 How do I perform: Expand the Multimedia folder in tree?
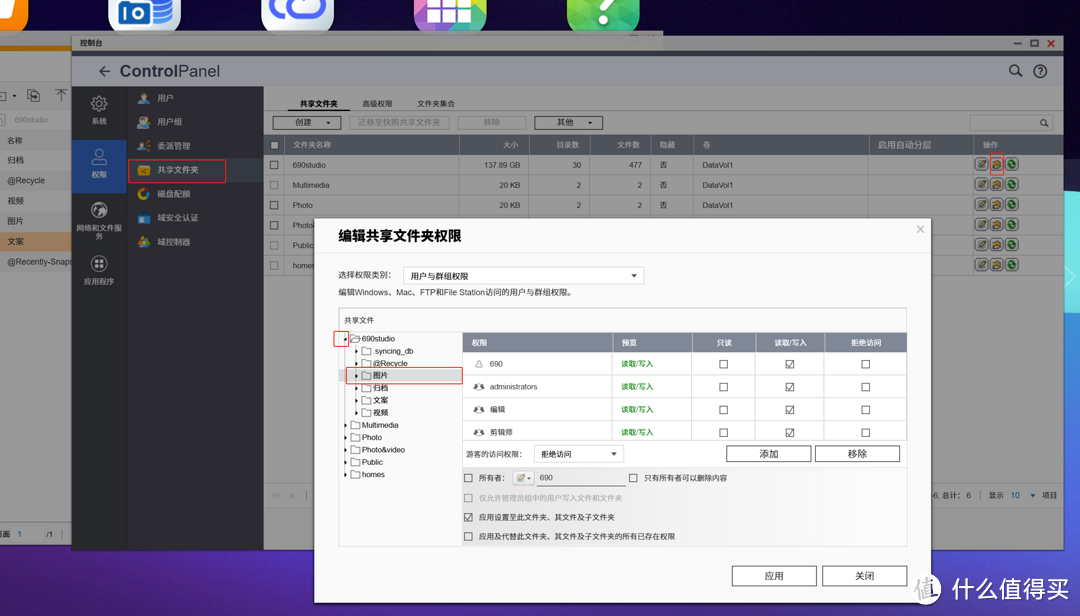pyautogui.click(x=346, y=425)
